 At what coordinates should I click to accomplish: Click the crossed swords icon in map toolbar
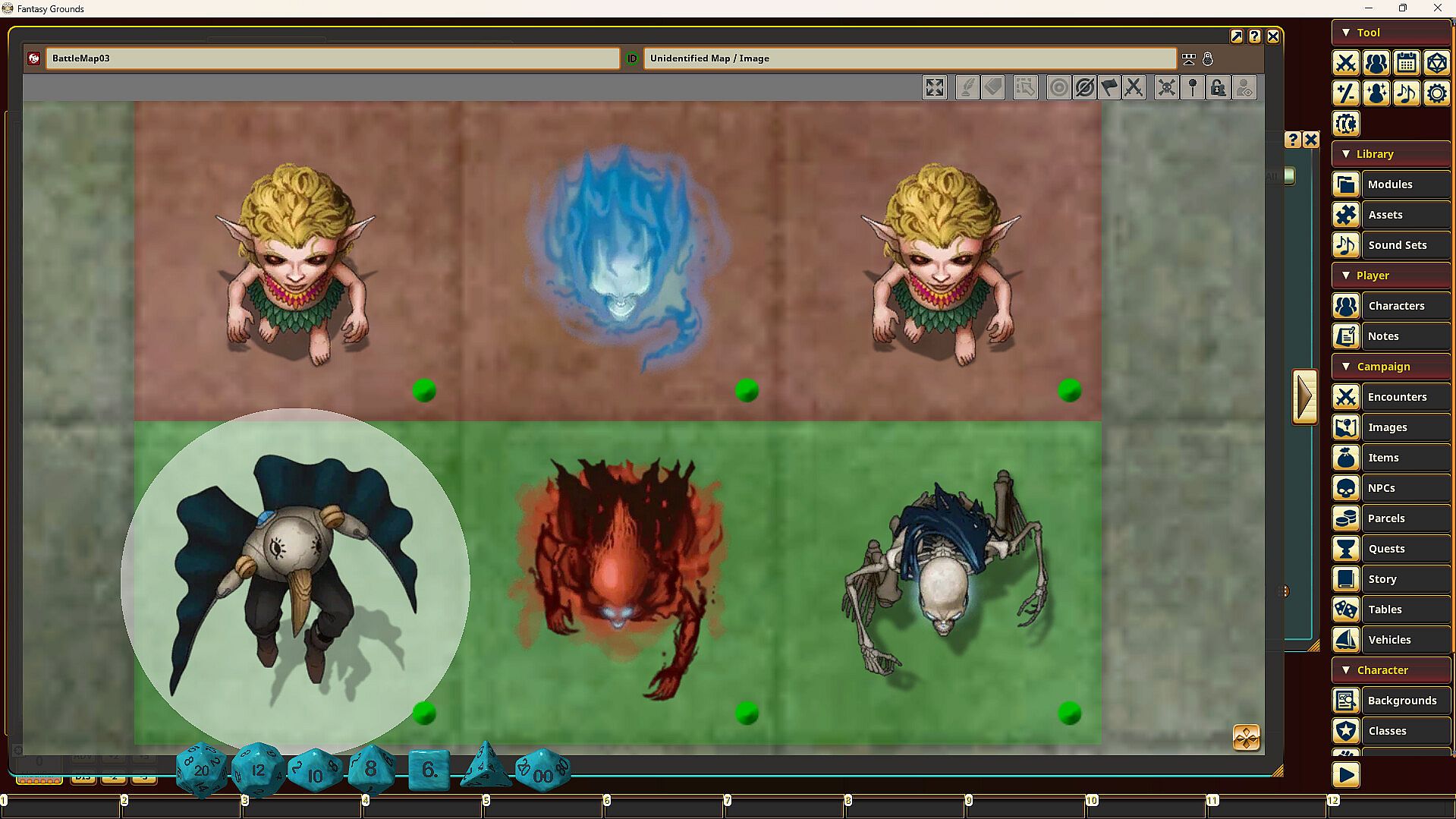pyautogui.click(x=1134, y=88)
